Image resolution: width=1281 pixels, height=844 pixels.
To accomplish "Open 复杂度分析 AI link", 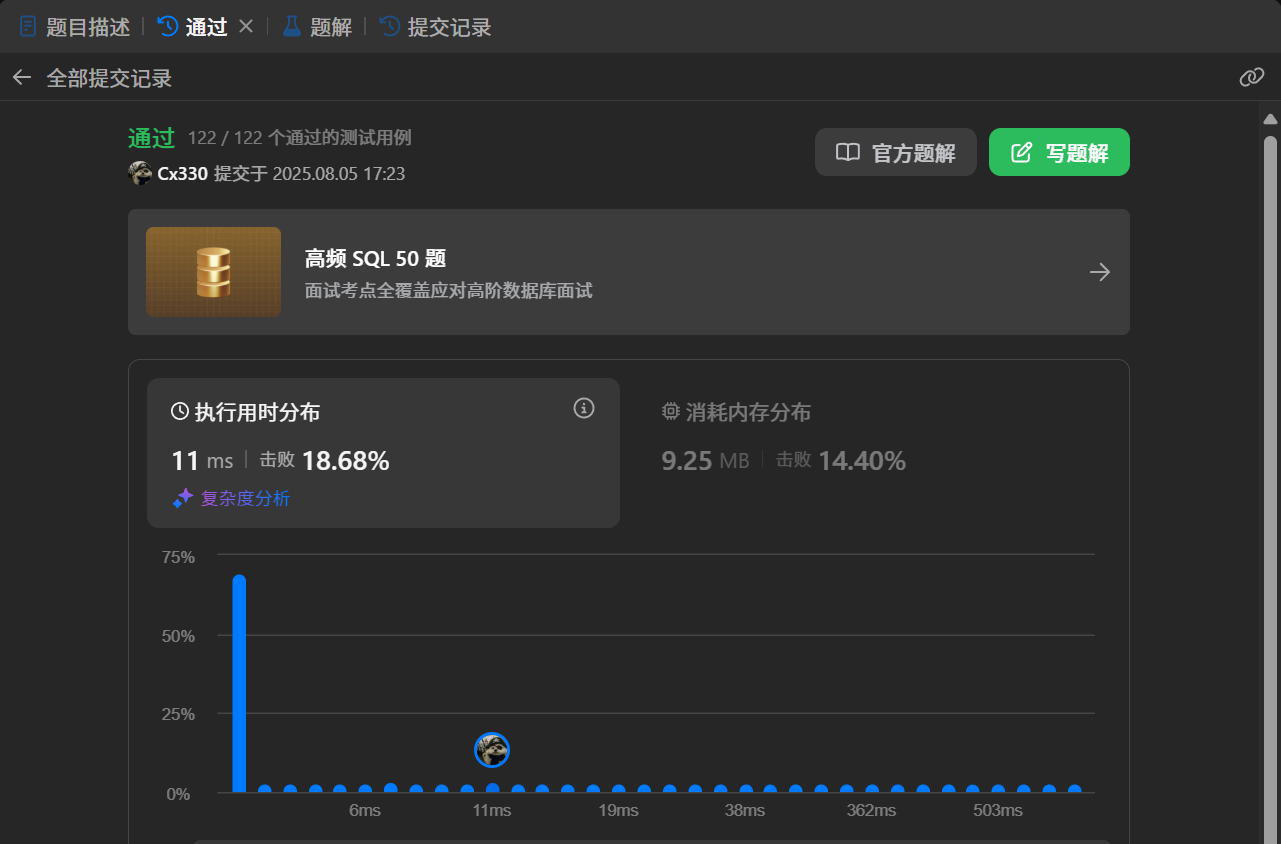I will [x=245, y=498].
